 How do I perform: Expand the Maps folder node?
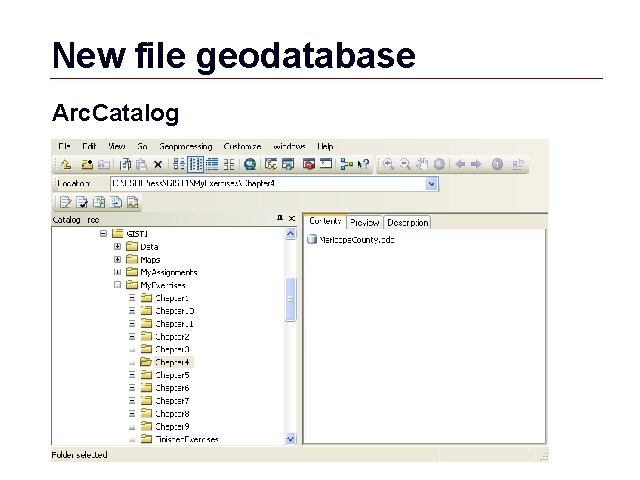118,260
